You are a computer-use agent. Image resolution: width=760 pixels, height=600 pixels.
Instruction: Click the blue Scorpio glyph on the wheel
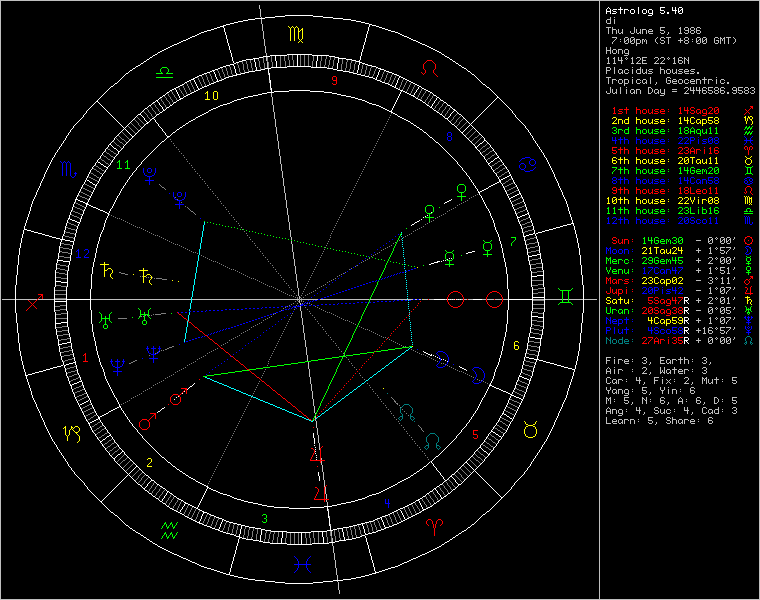(70, 170)
